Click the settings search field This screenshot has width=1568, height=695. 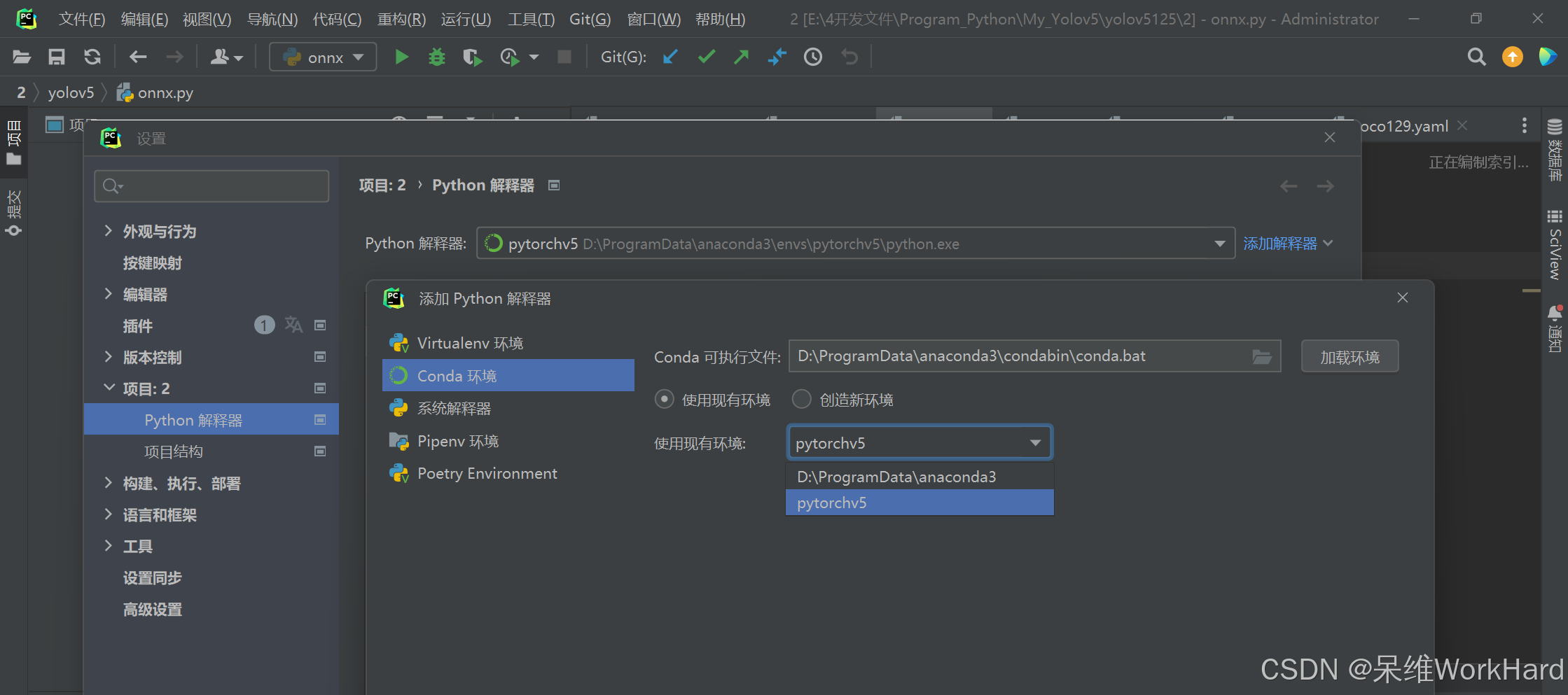(x=211, y=185)
